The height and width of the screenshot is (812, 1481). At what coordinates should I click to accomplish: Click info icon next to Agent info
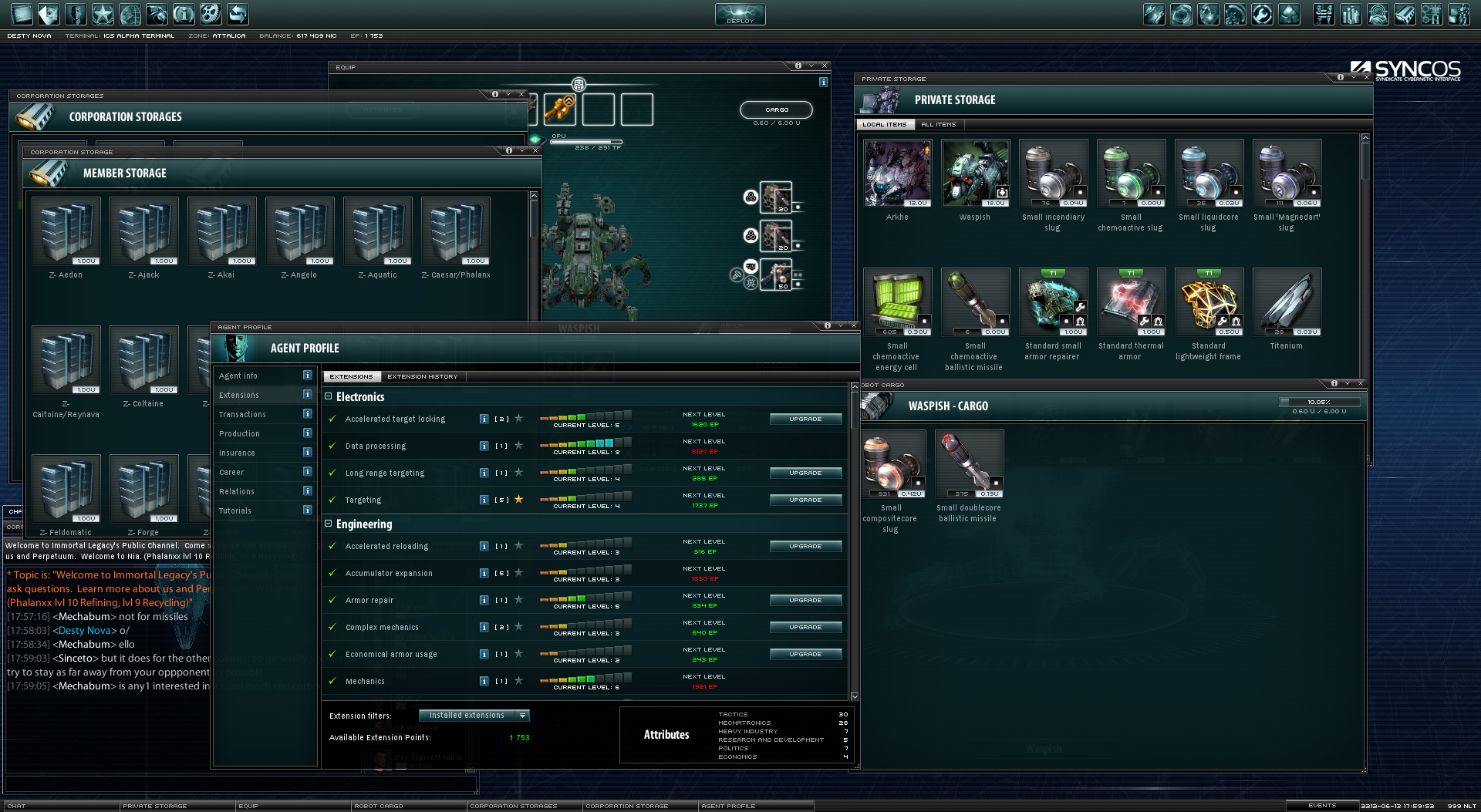point(307,376)
